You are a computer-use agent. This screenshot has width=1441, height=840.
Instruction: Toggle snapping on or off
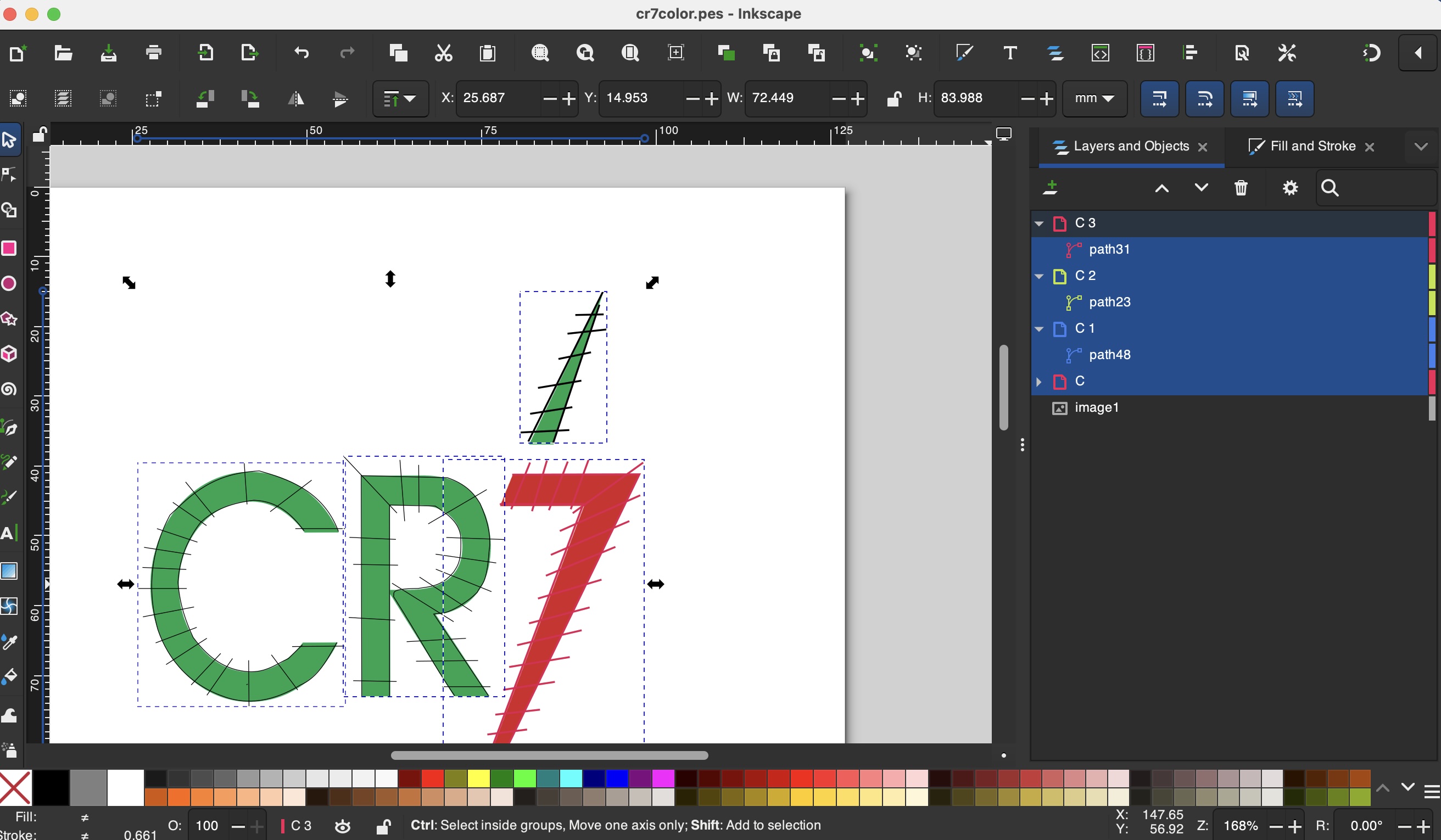pyautogui.click(x=1372, y=53)
